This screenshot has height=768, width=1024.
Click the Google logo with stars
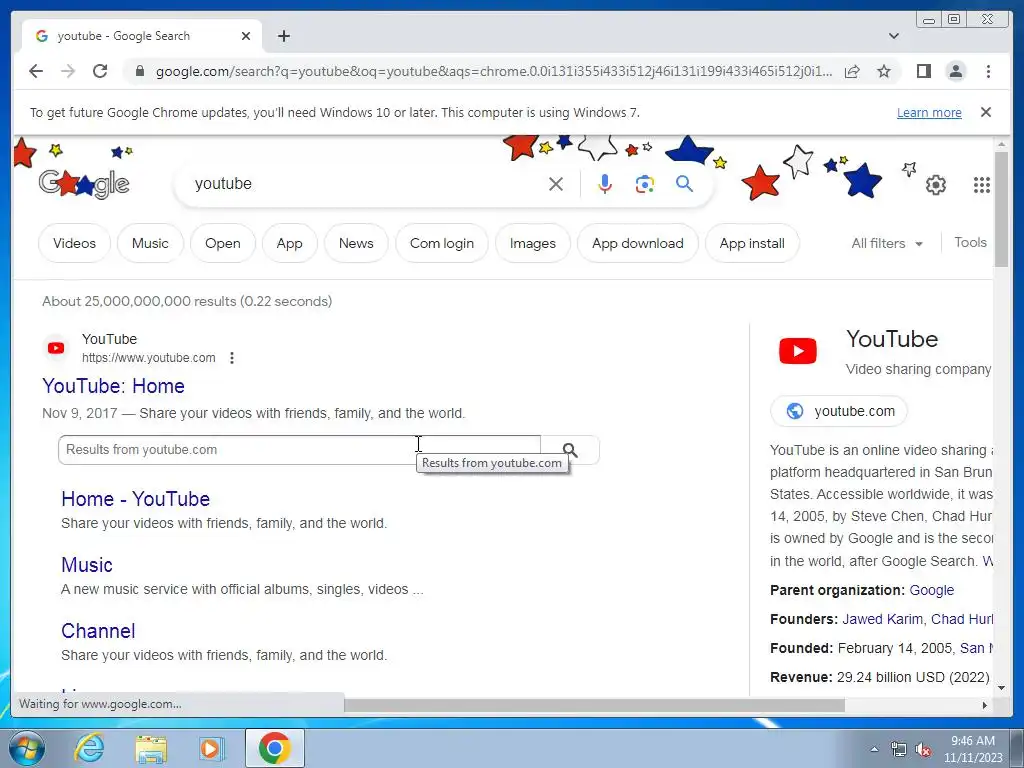(x=84, y=184)
